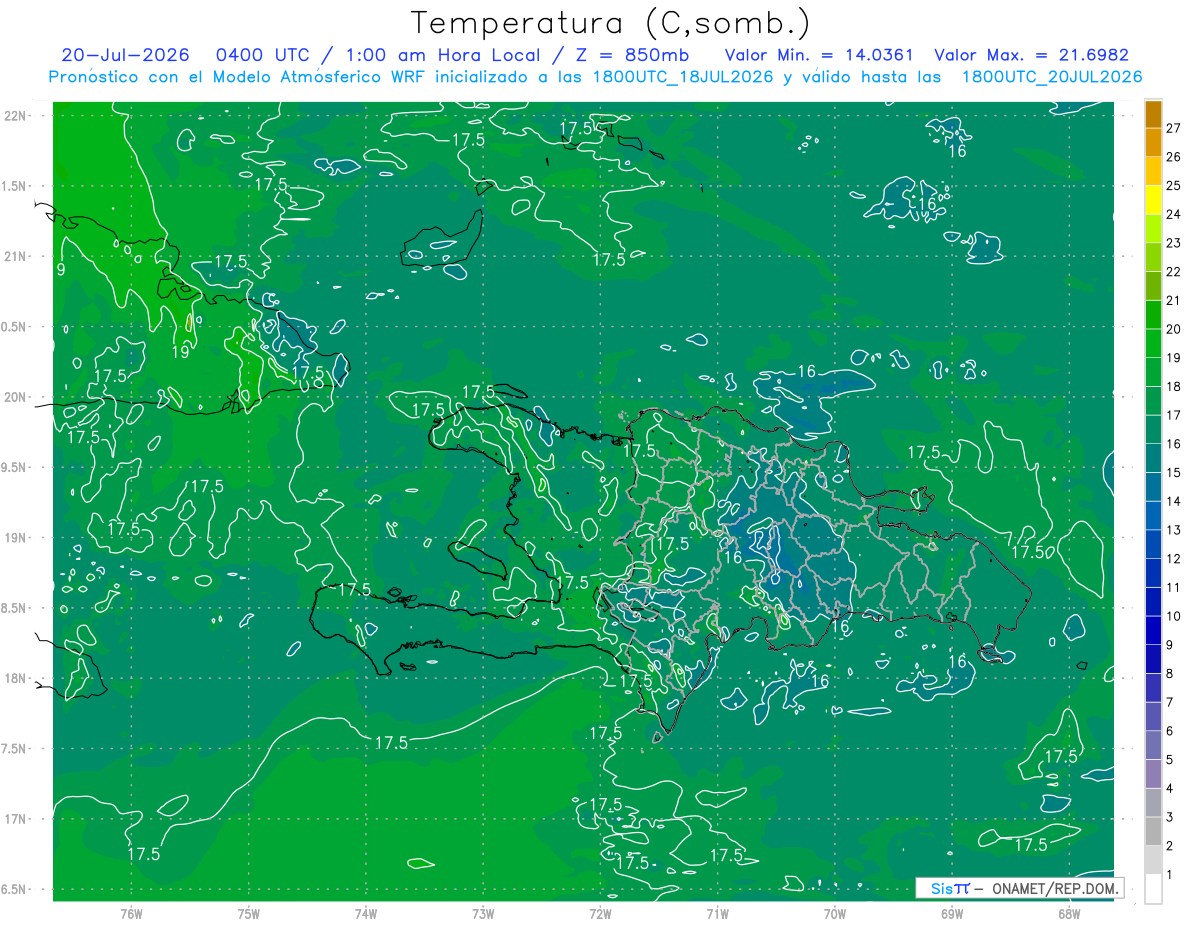Click the '22N' latitude axis label
This screenshot has height=927, width=1200.
point(17,116)
